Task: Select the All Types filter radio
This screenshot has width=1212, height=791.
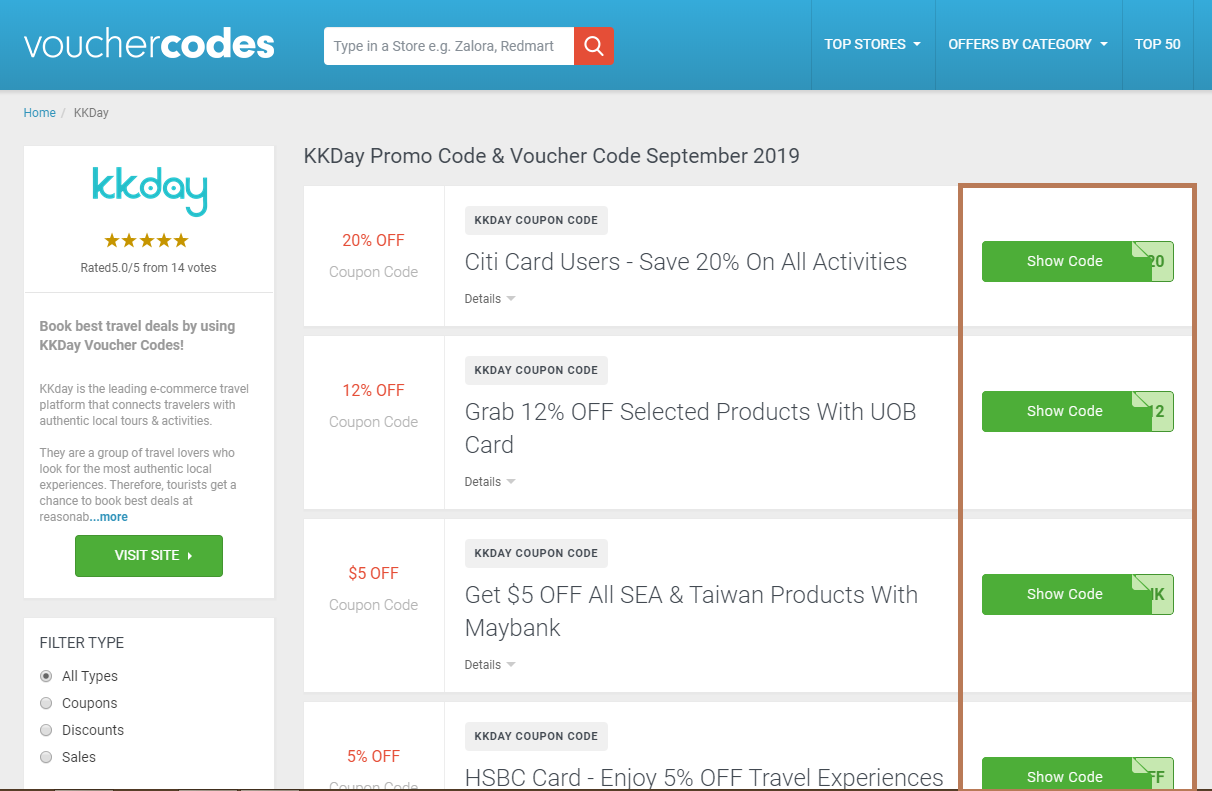Action: 46,676
